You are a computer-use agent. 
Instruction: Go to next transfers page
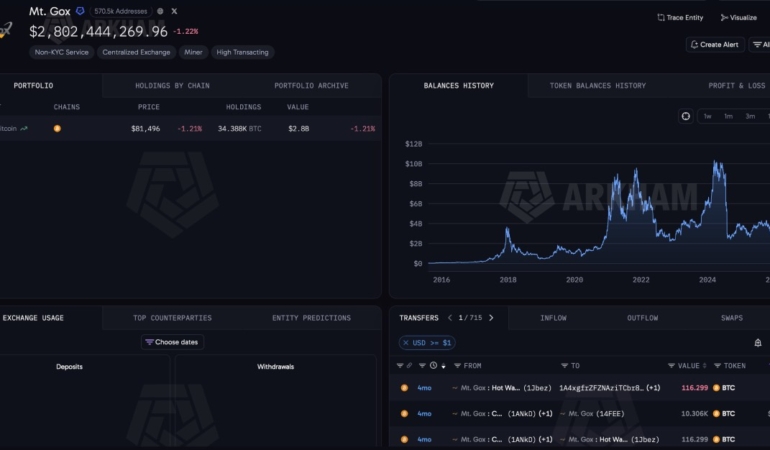click(491, 318)
